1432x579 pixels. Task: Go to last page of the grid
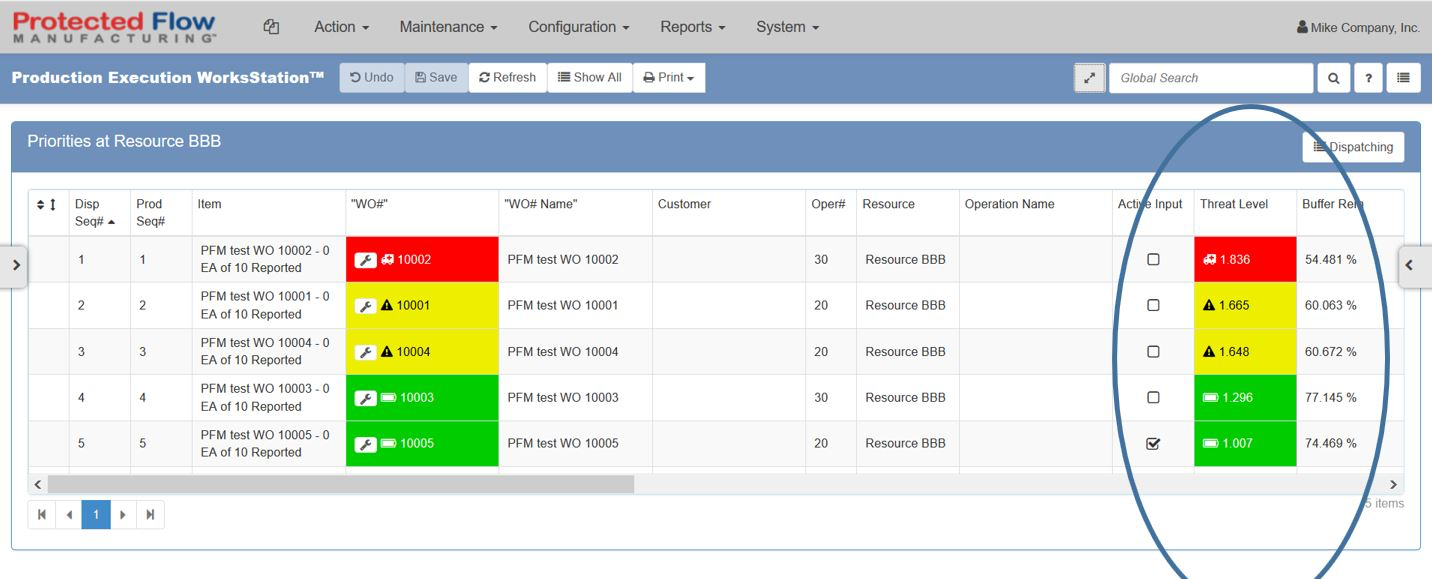[x=150, y=515]
